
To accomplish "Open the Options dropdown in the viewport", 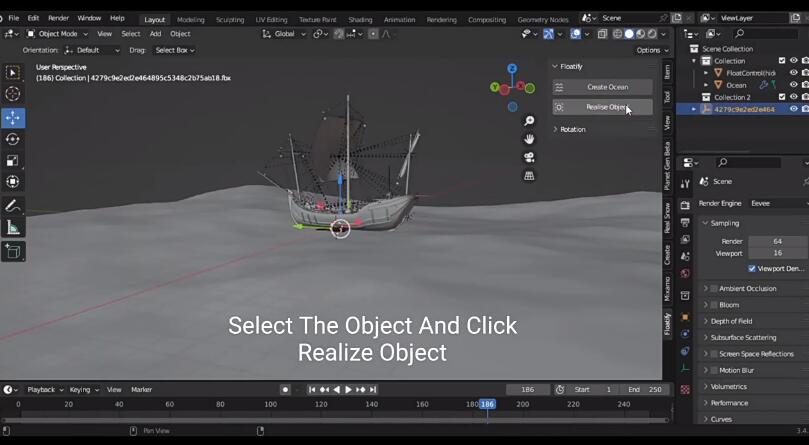I will (x=652, y=50).
